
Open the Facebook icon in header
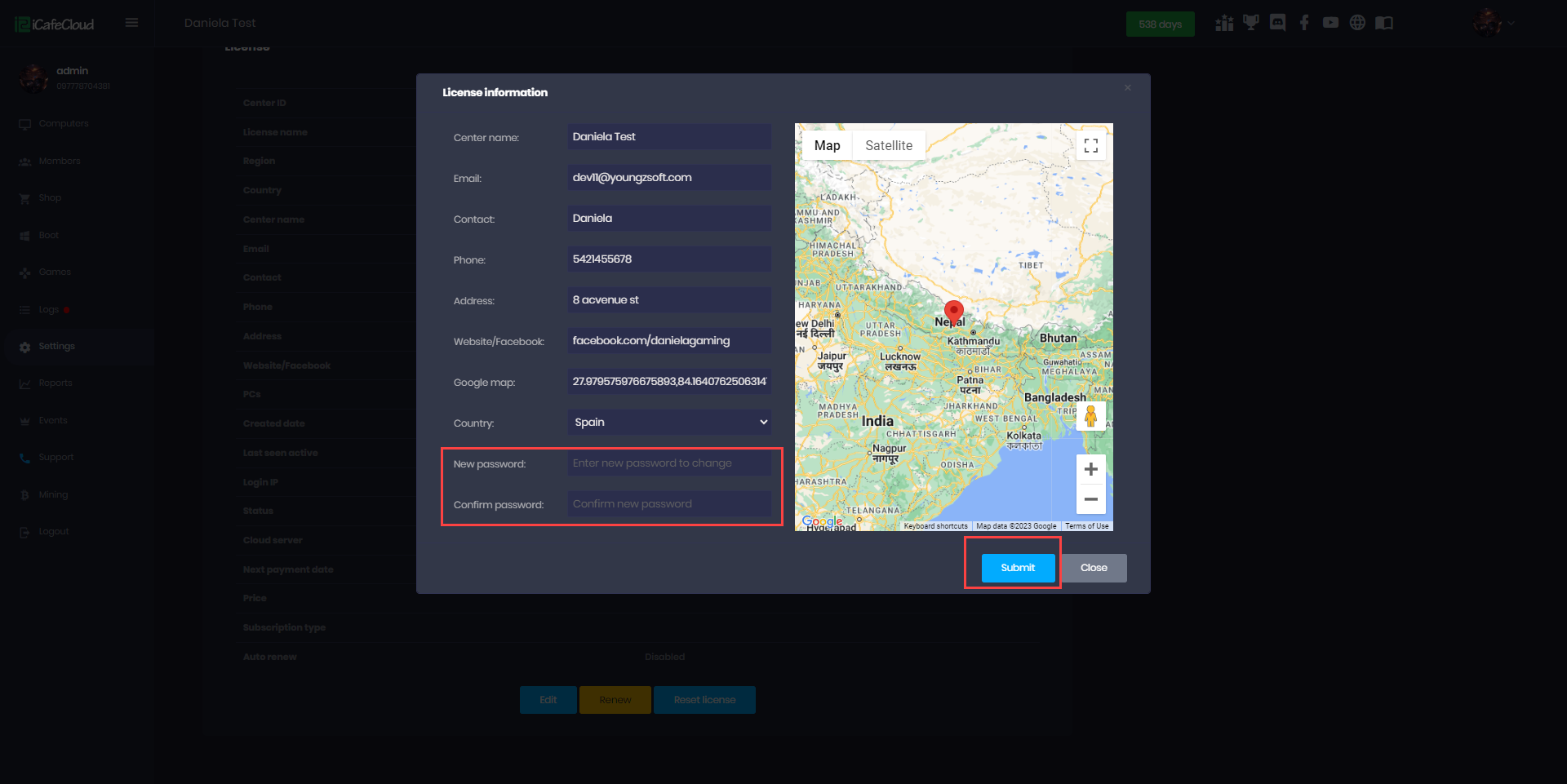[1304, 23]
